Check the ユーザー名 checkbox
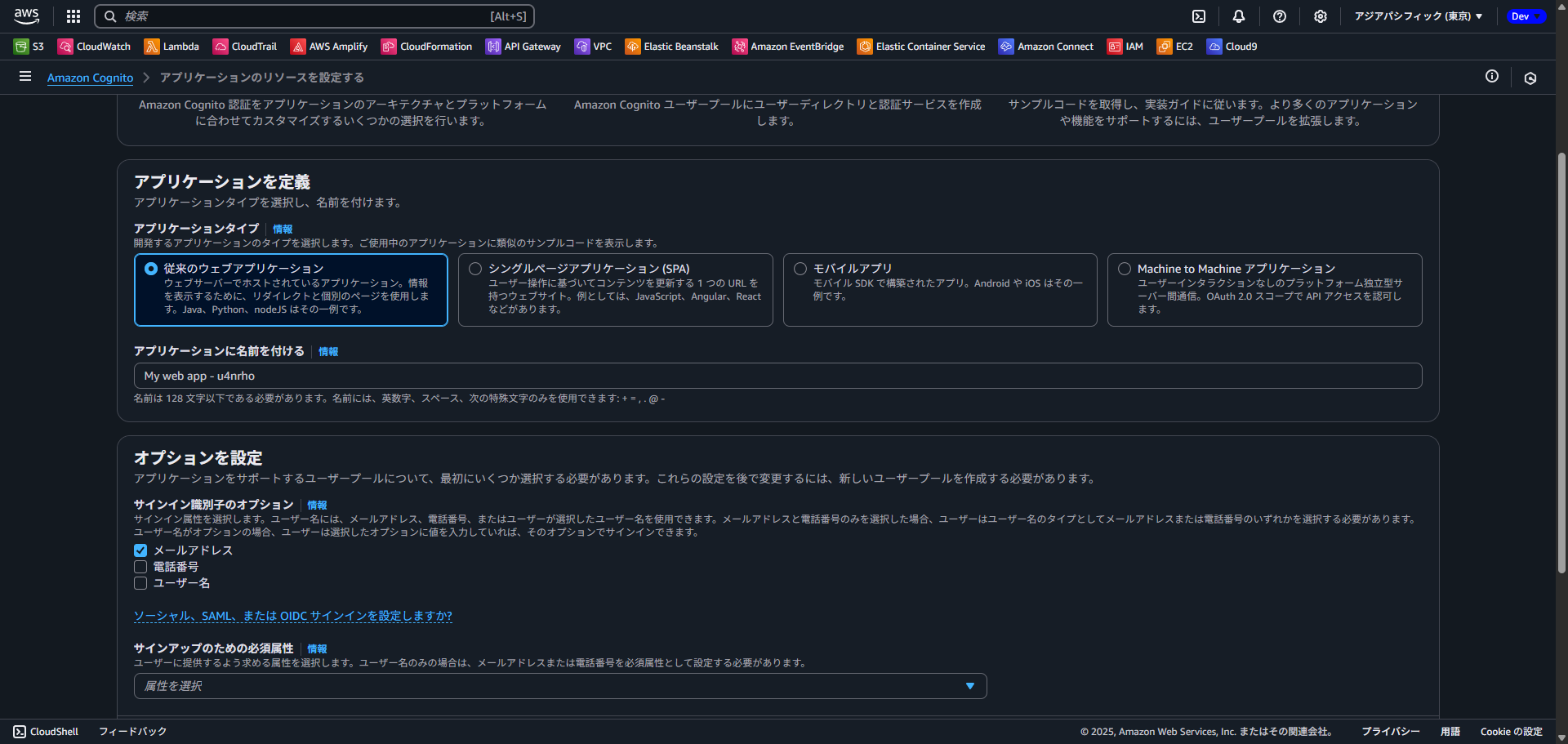1568x744 pixels. [x=140, y=583]
